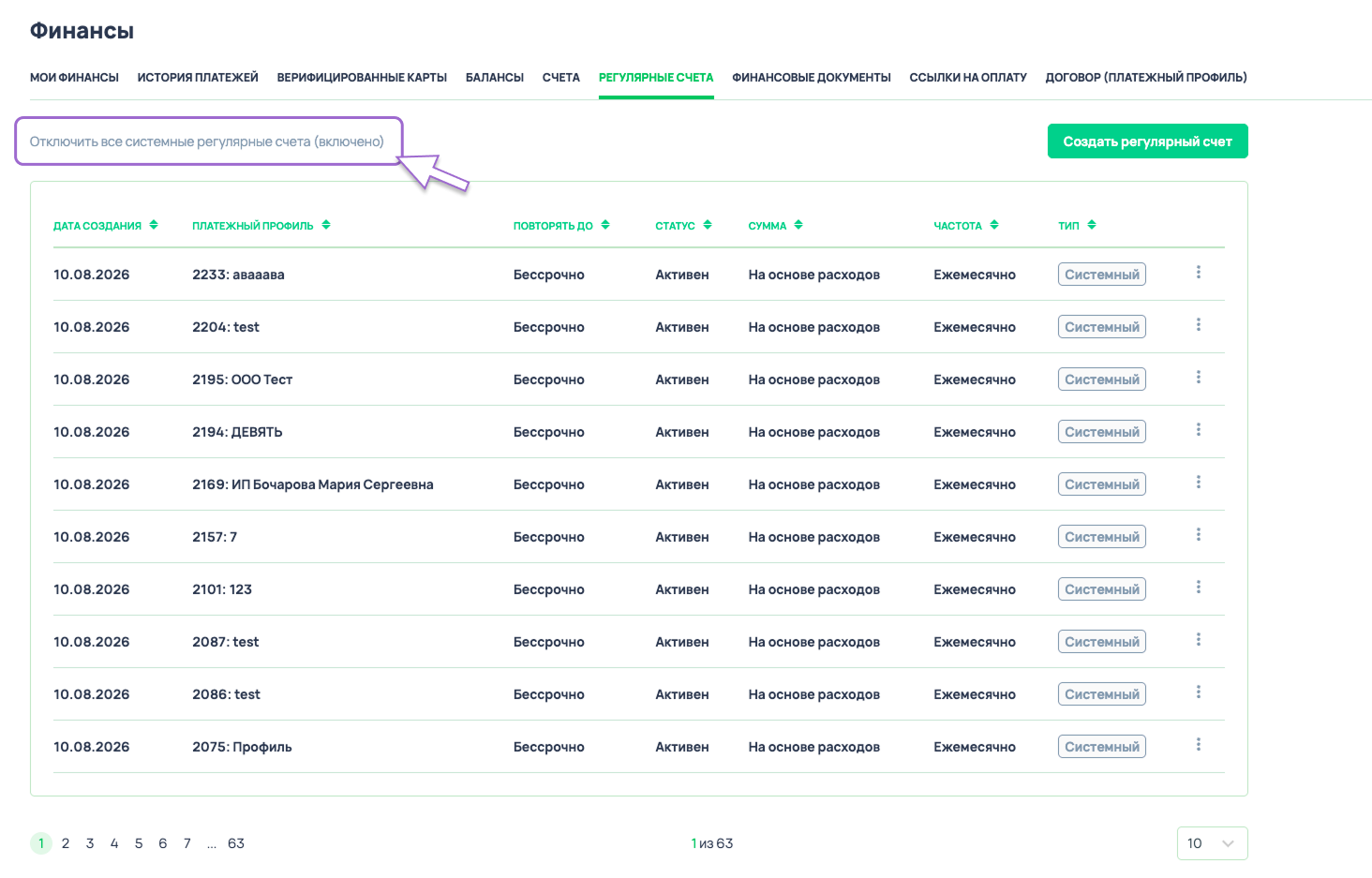
Task: Open the Счета tab
Action: (x=561, y=78)
